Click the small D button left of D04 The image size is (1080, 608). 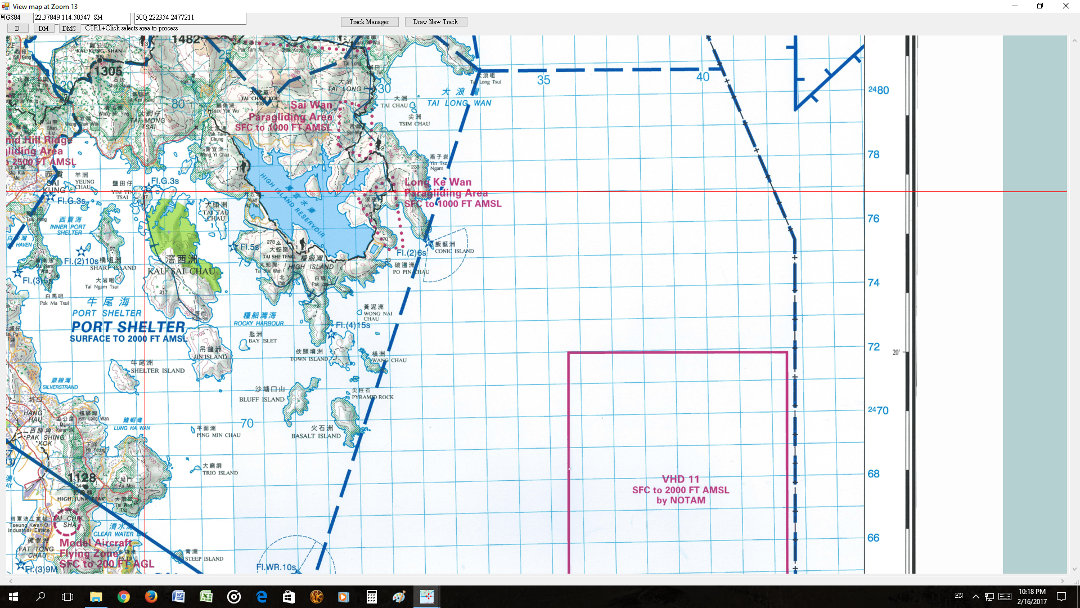click(x=17, y=29)
